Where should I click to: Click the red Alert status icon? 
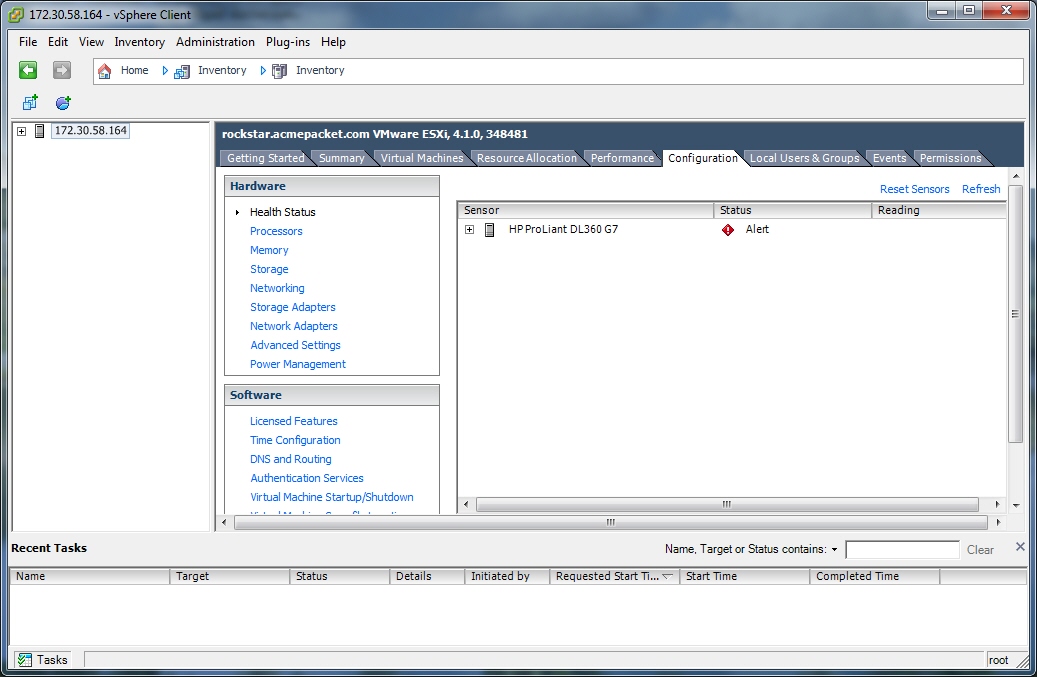click(727, 229)
